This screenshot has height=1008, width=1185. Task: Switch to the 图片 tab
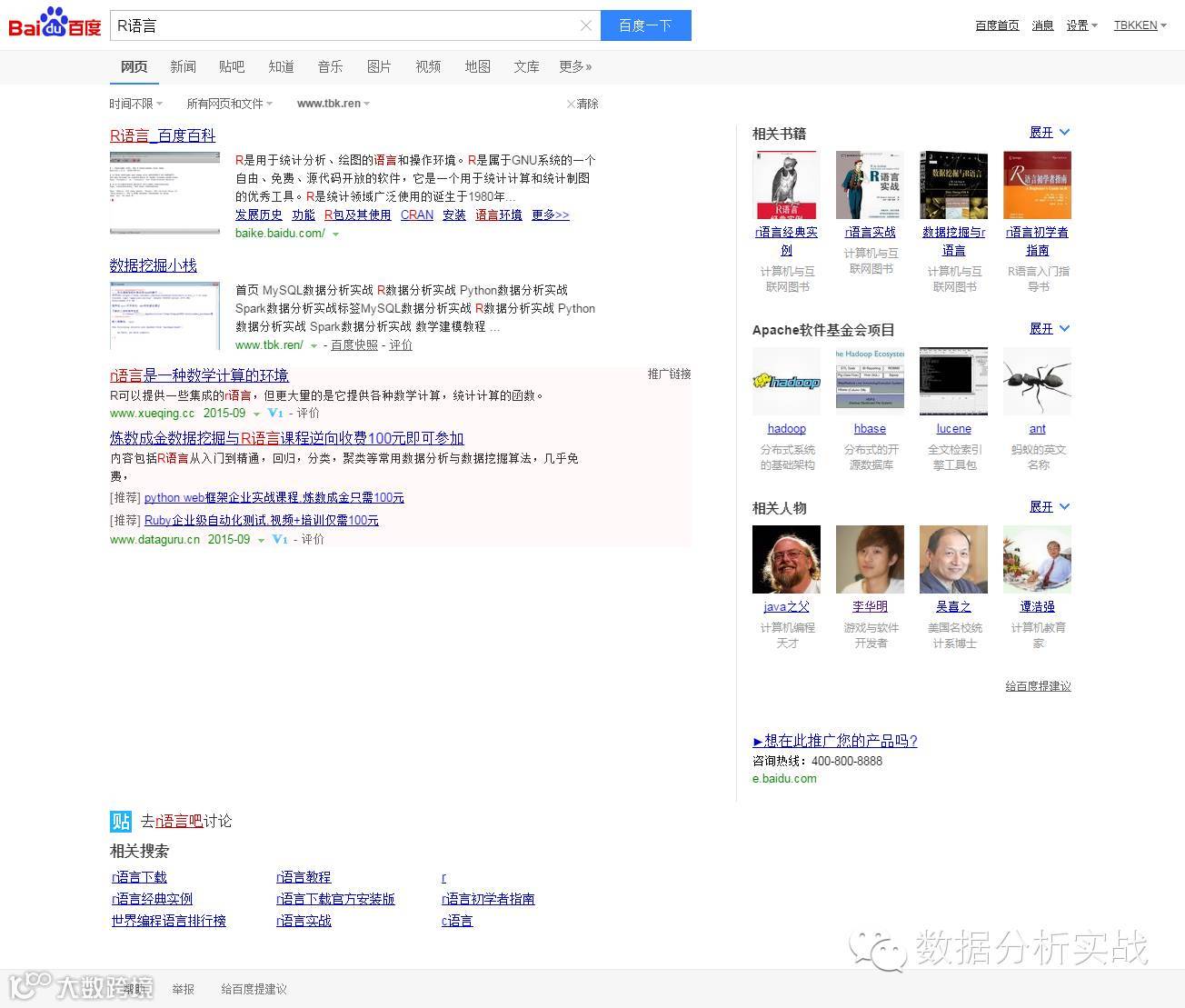click(379, 66)
